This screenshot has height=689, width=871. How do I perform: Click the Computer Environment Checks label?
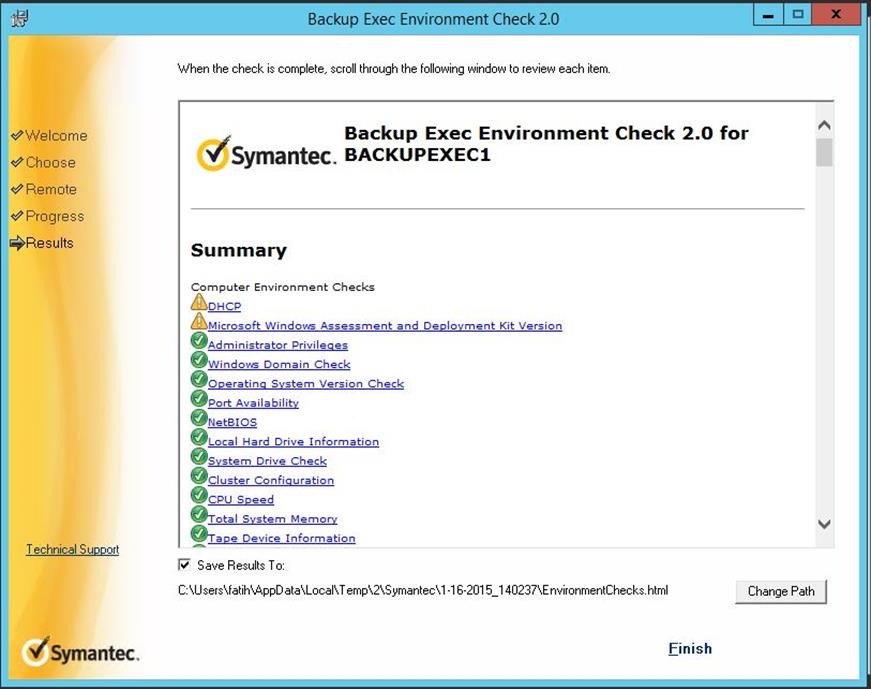(x=283, y=287)
